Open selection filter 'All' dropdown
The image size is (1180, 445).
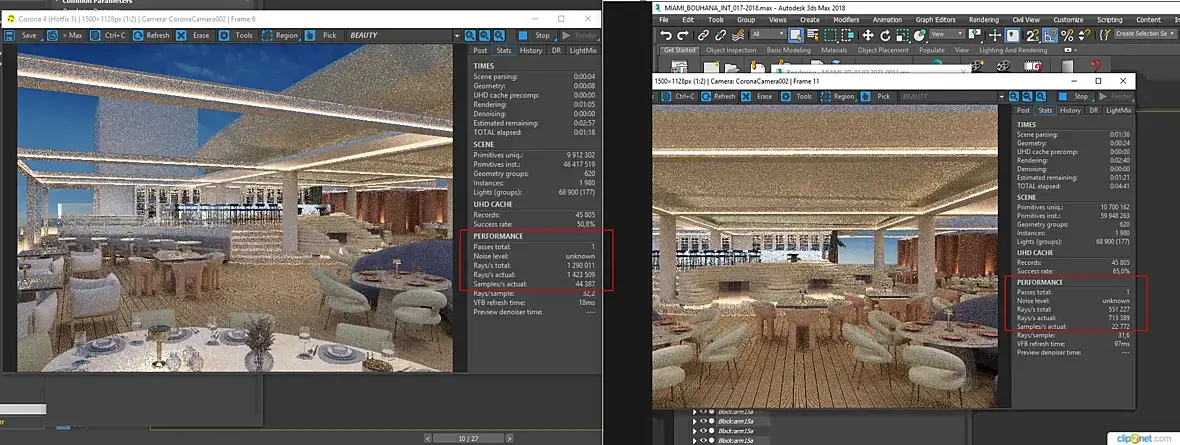pyautogui.click(x=768, y=35)
